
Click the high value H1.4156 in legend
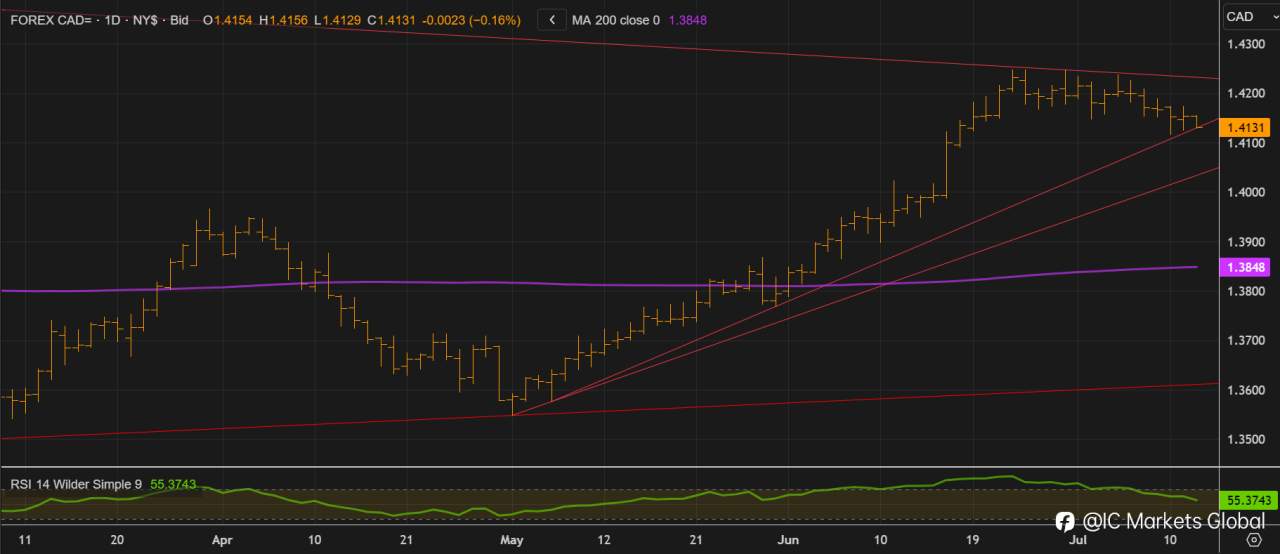284,19
